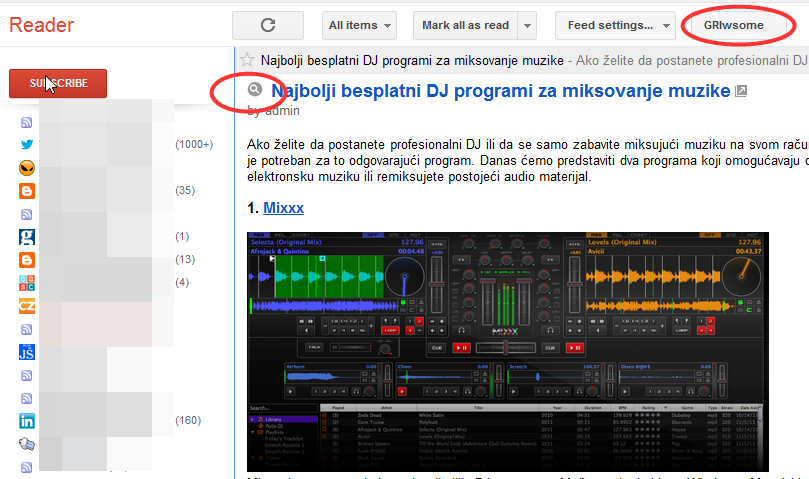
Task: Open the article title link Najbolji besplatni DJ programi
Action: click(500, 91)
